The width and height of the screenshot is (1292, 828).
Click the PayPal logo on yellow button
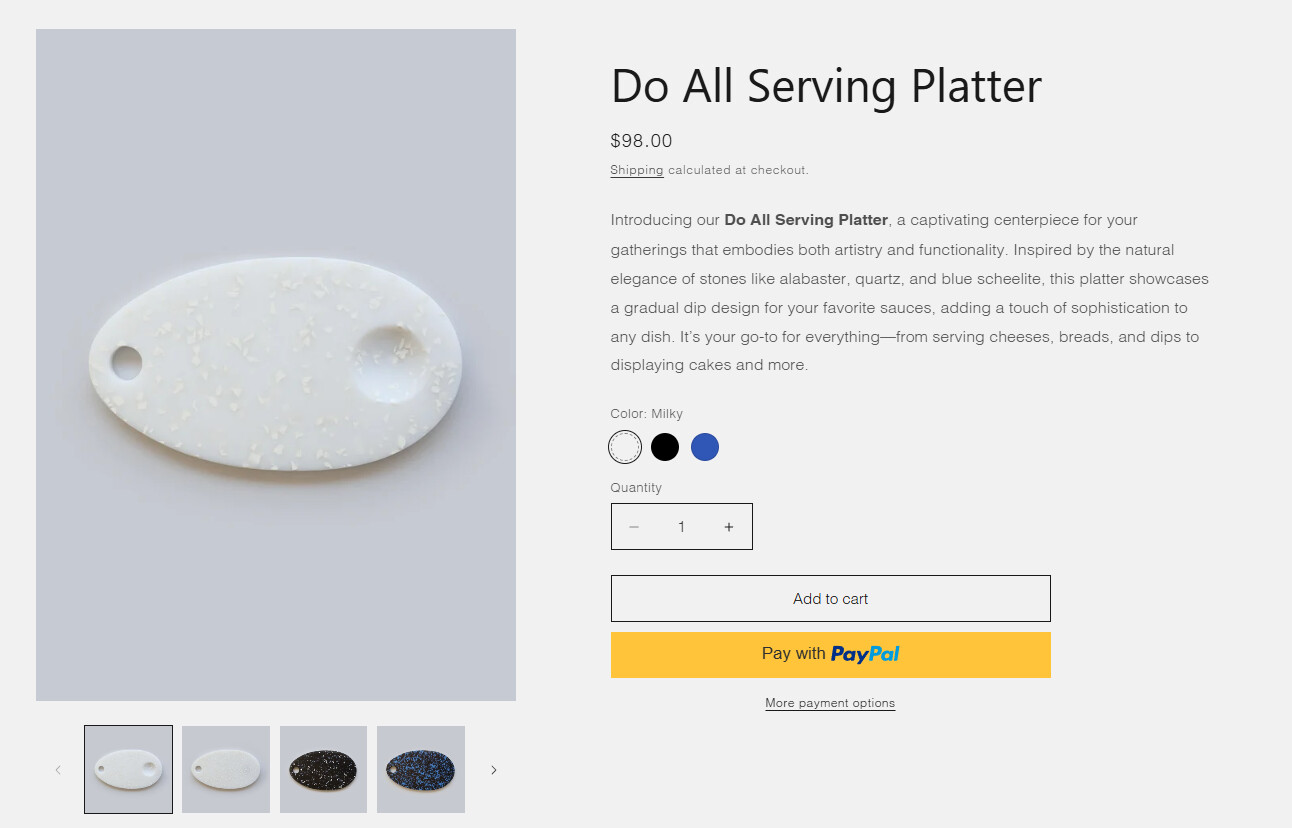(865, 655)
